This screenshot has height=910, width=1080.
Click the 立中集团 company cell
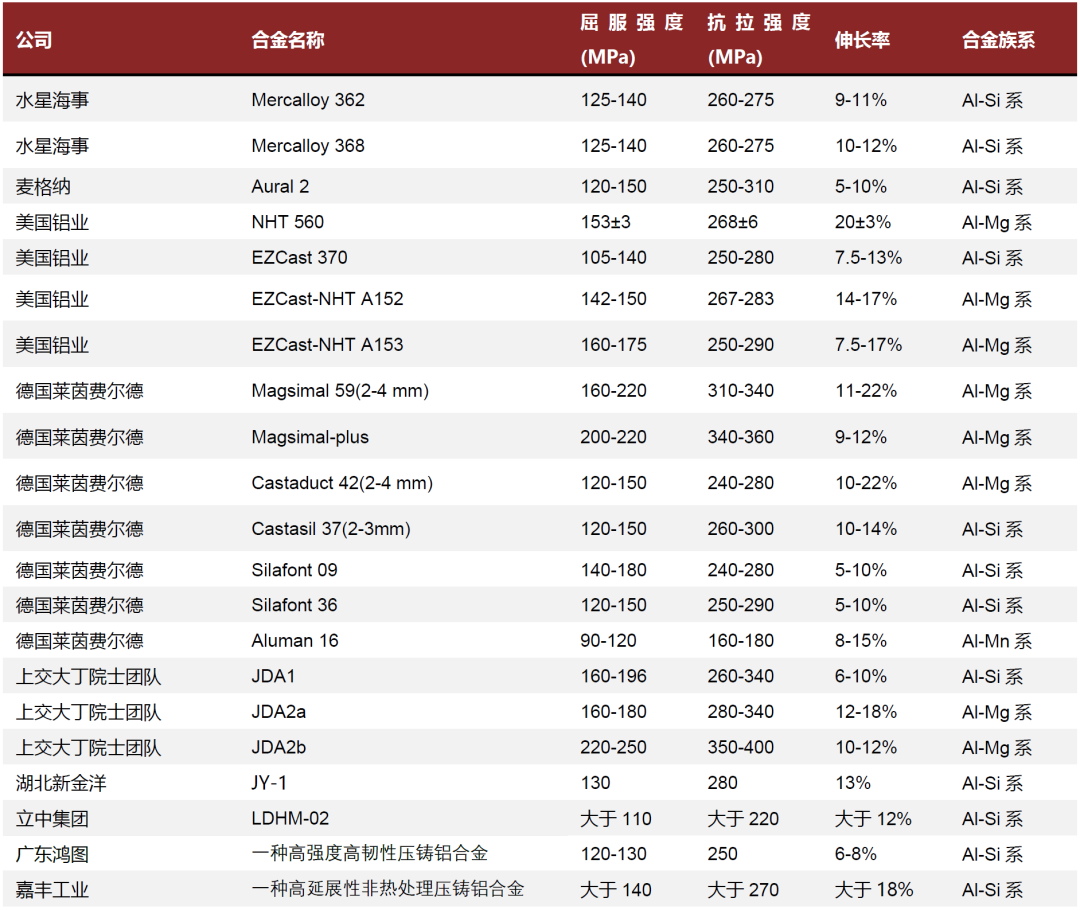point(52,819)
